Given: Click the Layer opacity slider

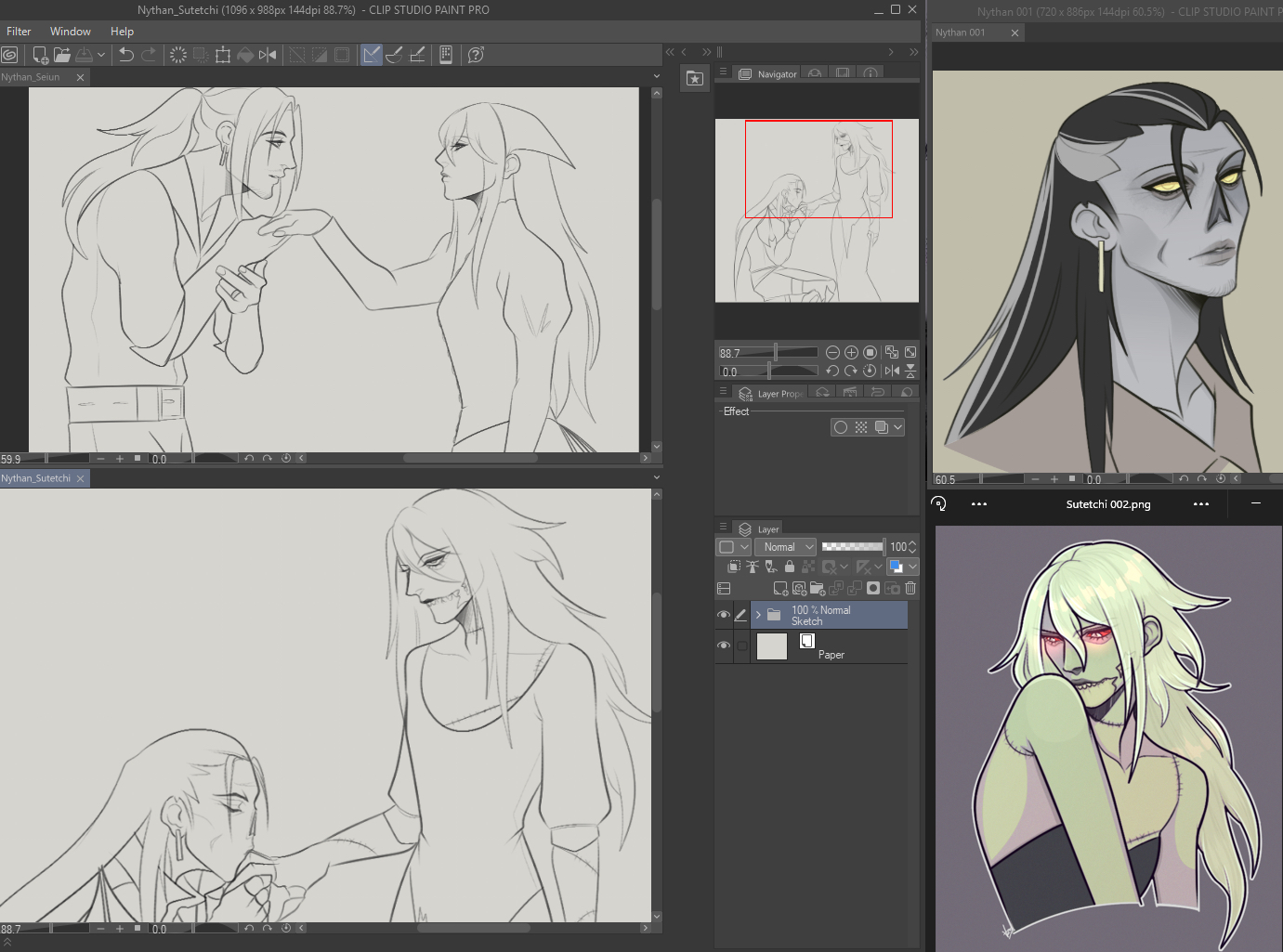Looking at the screenshot, I should pos(852,547).
